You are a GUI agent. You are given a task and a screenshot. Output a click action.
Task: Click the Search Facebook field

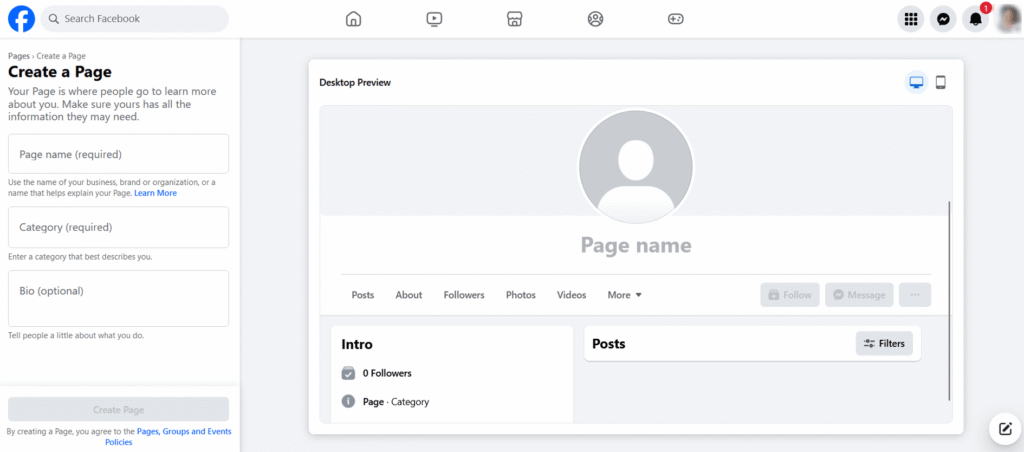pyautogui.click(x=135, y=19)
